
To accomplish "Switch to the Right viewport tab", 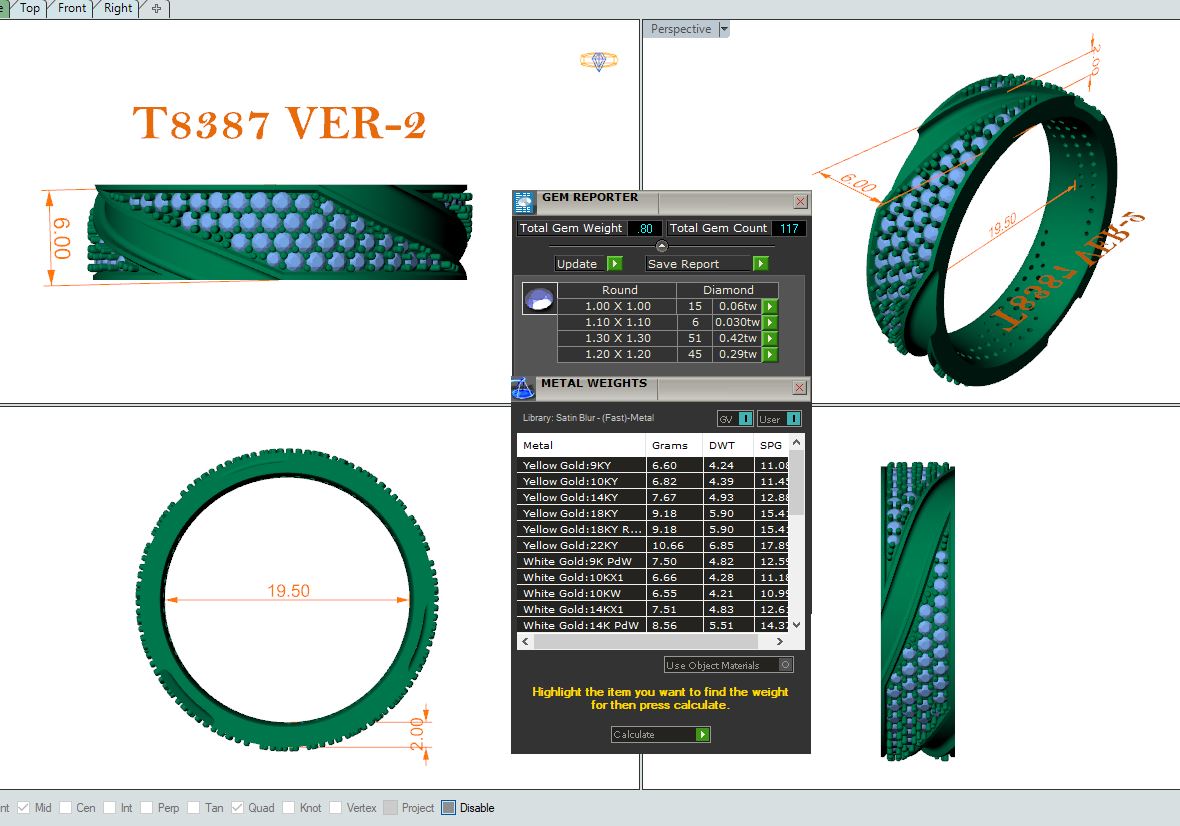I will point(118,8).
